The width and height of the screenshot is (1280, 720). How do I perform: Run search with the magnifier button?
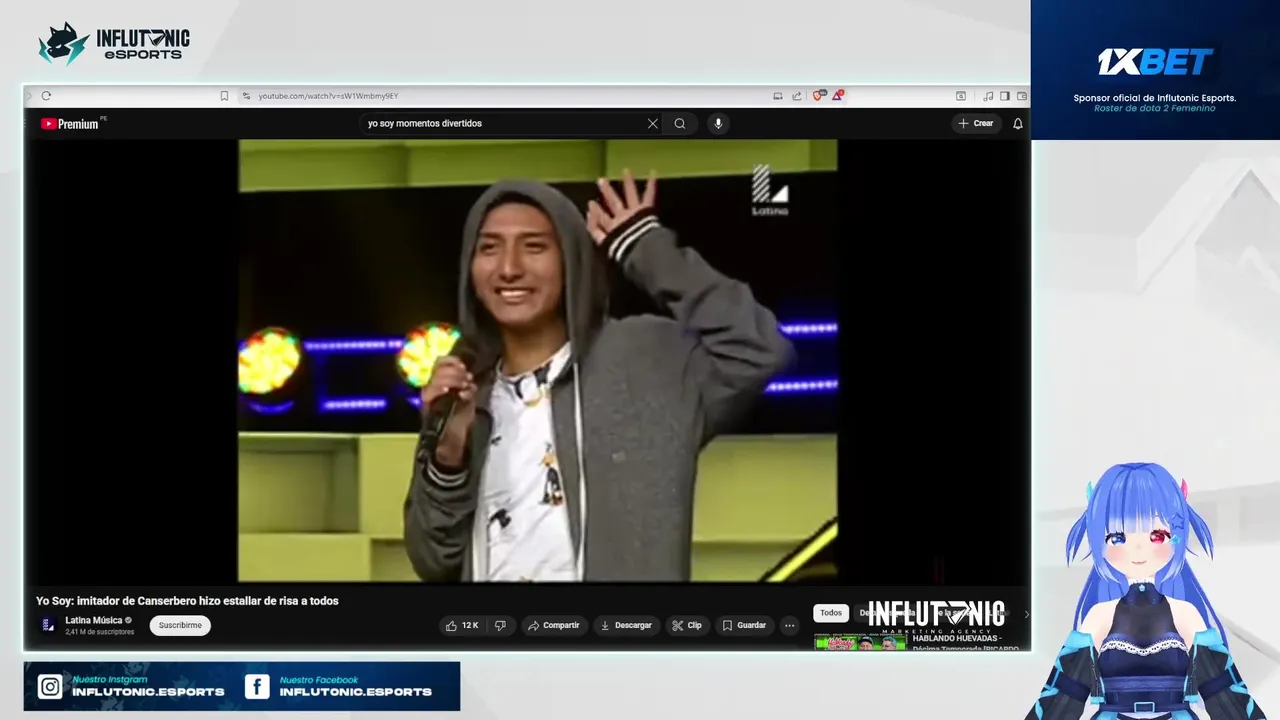680,124
